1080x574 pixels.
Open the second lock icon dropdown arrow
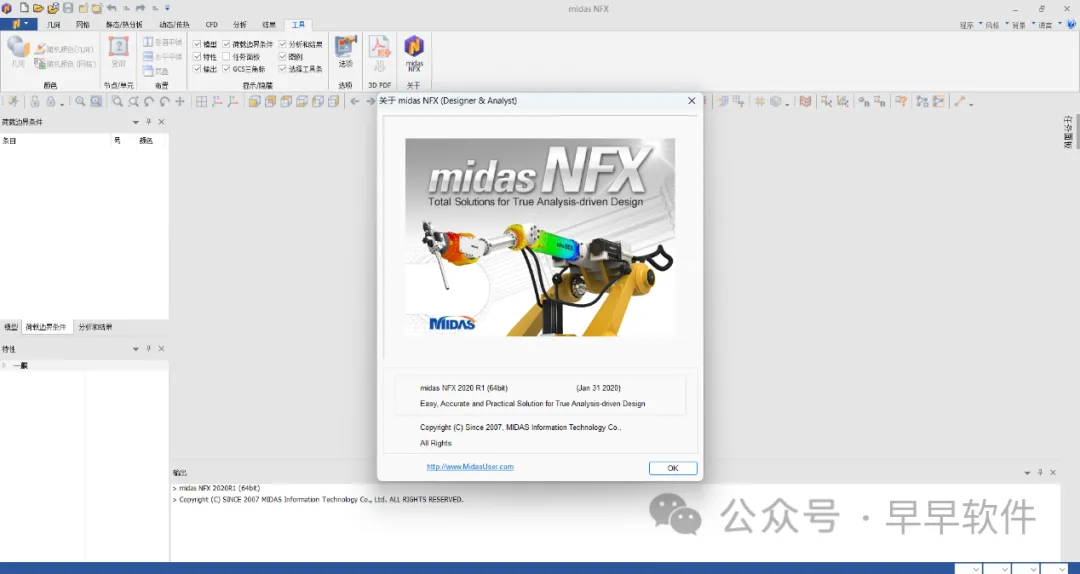click(x=62, y=104)
